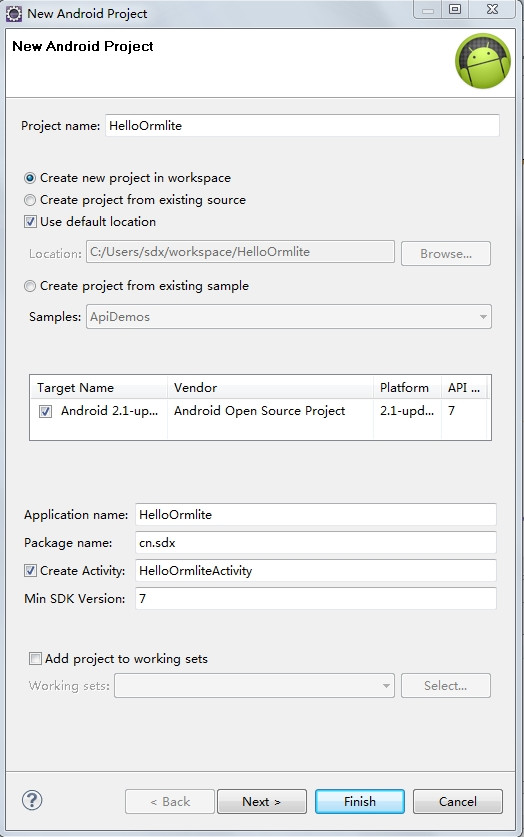Open the Samples ApiDemos dropdown
The width and height of the screenshot is (524, 837).
click(289, 317)
